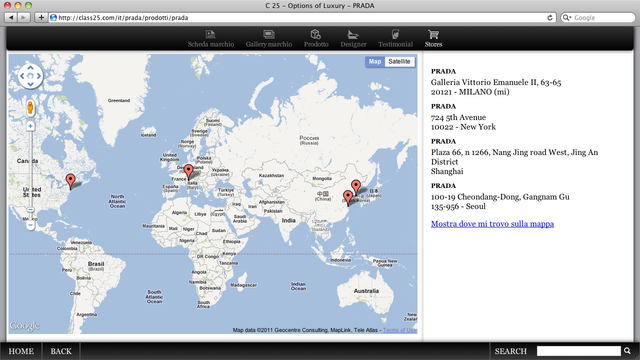
Task: Click the New York map pin
Action: pyautogui.click(x=71, y=182)
